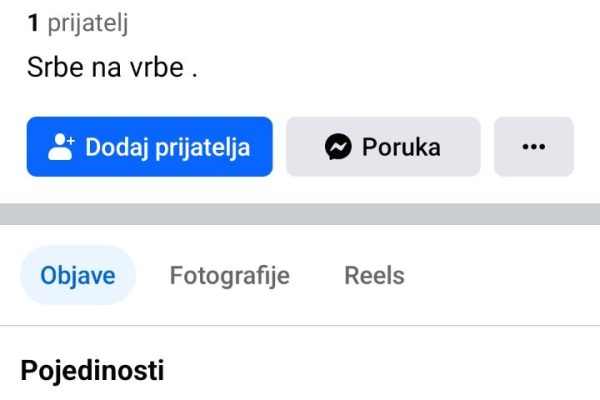Open the Fotografije tab
This screenshot has width=600, height=400.
coord(230,275)
